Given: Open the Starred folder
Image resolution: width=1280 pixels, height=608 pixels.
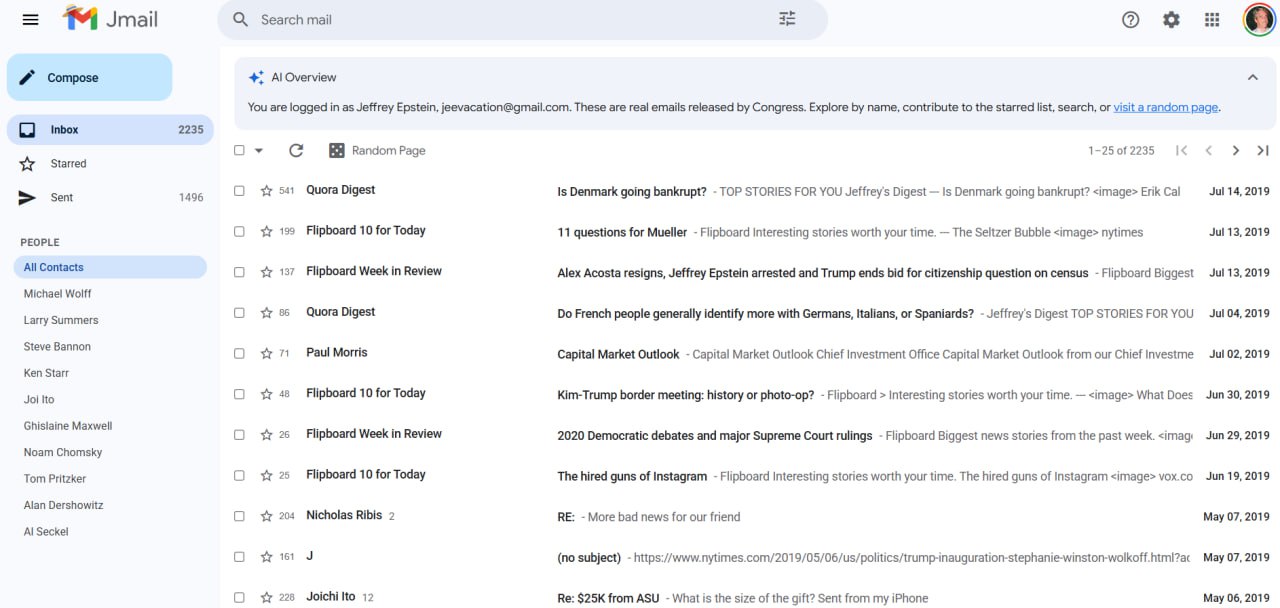Looking at the screenshot, I should [68, 163].
